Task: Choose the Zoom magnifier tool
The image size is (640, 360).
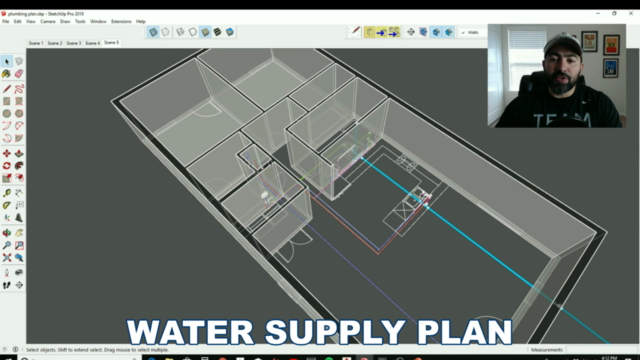Action: coord(7,245)
